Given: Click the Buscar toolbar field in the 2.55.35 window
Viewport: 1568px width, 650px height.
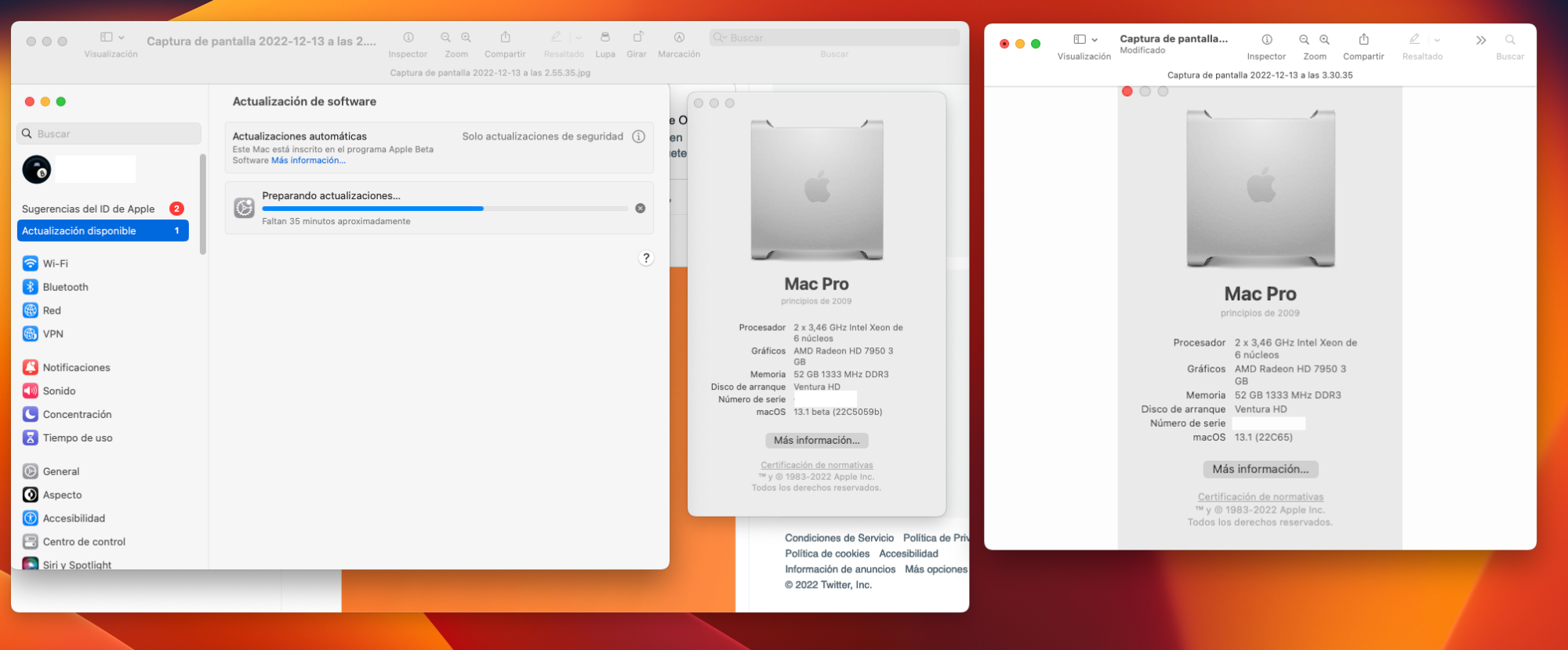Looking at the screenshot, I should pyautogui.click(x=834, y=38).
